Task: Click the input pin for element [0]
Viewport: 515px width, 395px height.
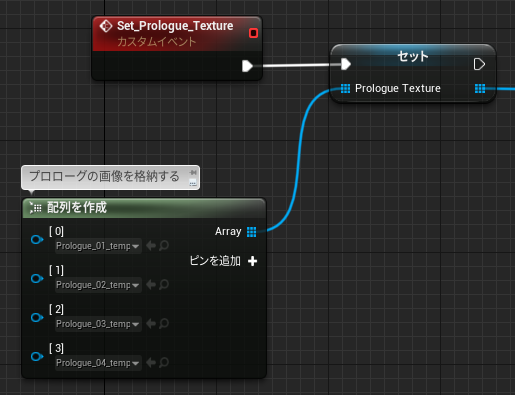Action: tap(37, 239)
